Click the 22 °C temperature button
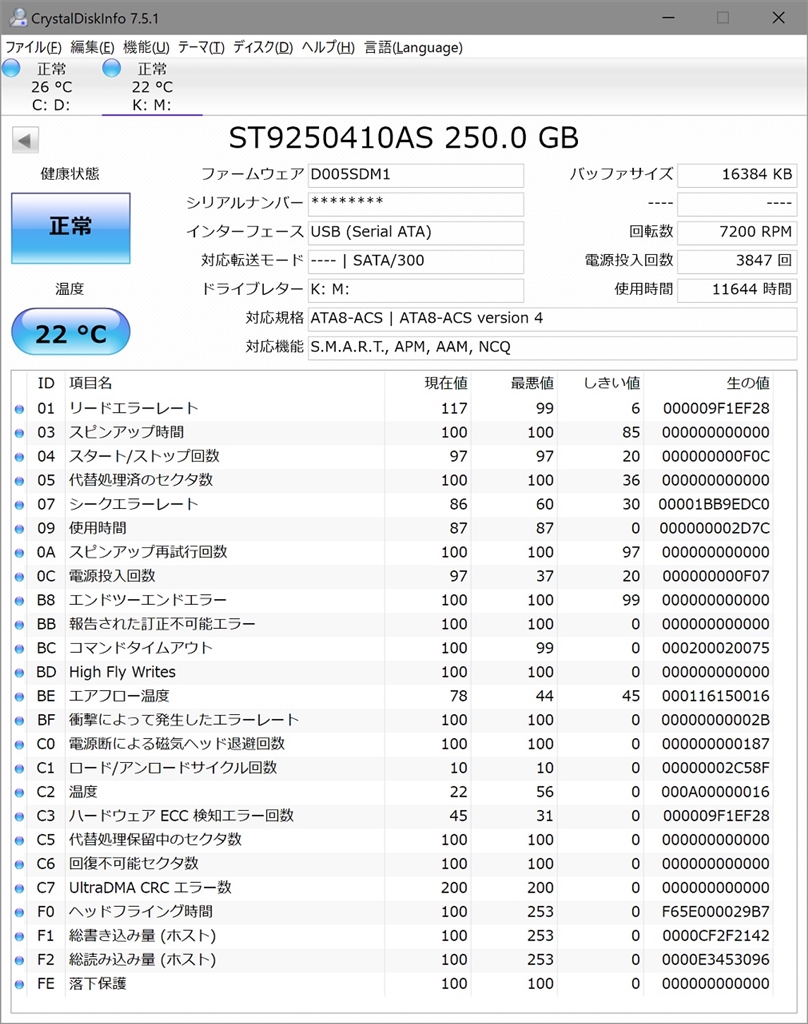Viewport: 808px width, 1024px height. 71,332
